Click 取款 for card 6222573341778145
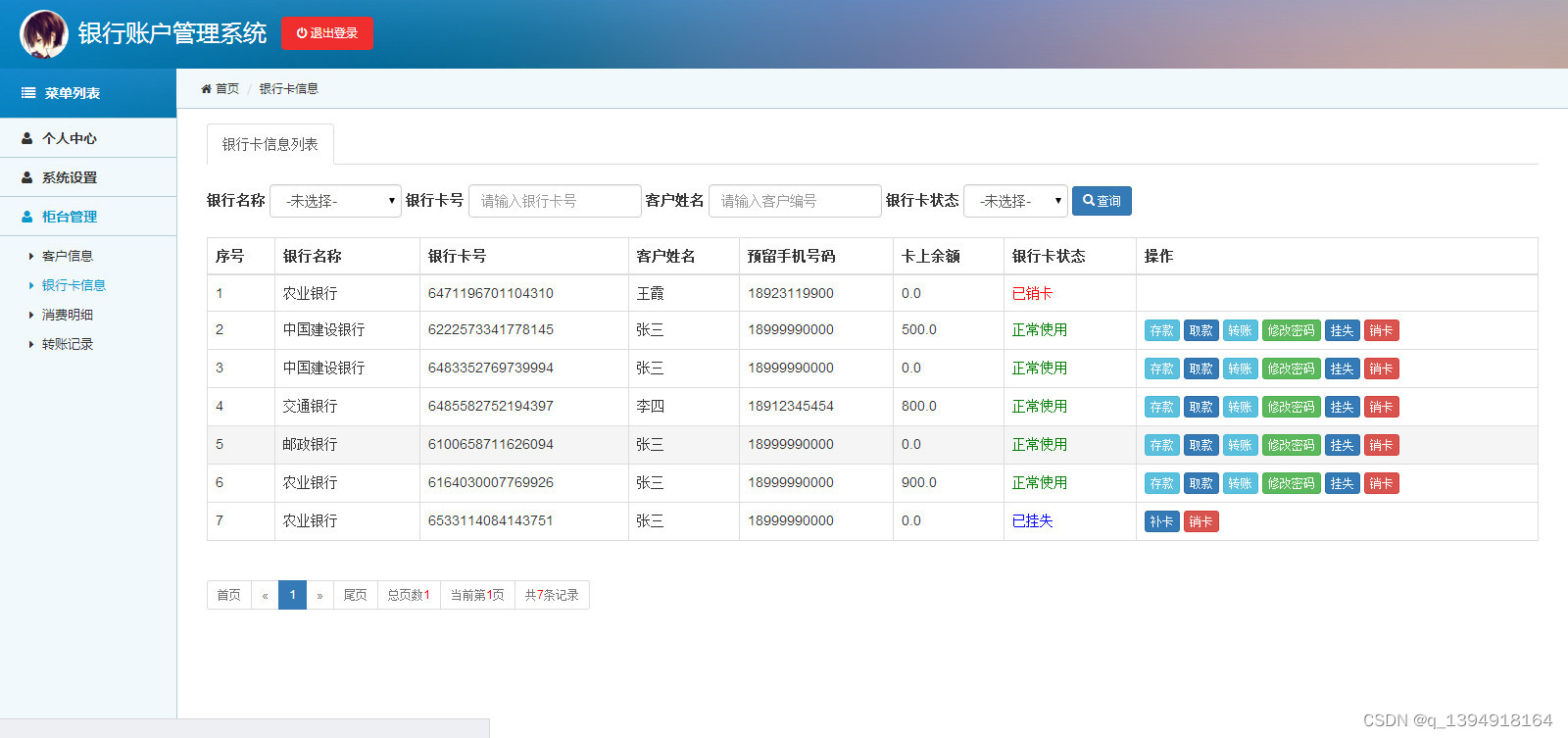The width and height of the screenshot is (1568, 738). [x=1201, y=331]
